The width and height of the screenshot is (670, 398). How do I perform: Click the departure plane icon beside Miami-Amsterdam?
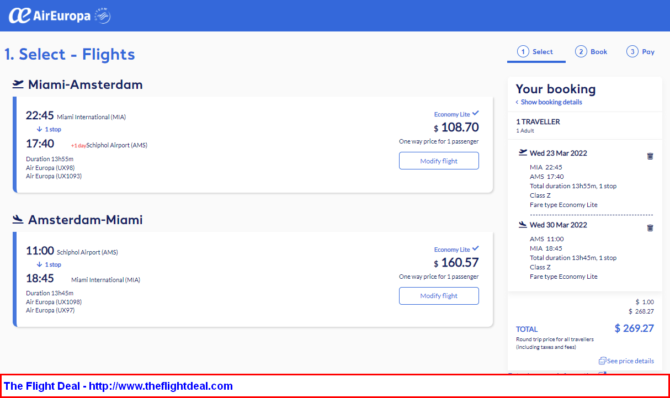pyautogui.click(x=18, y=84)
